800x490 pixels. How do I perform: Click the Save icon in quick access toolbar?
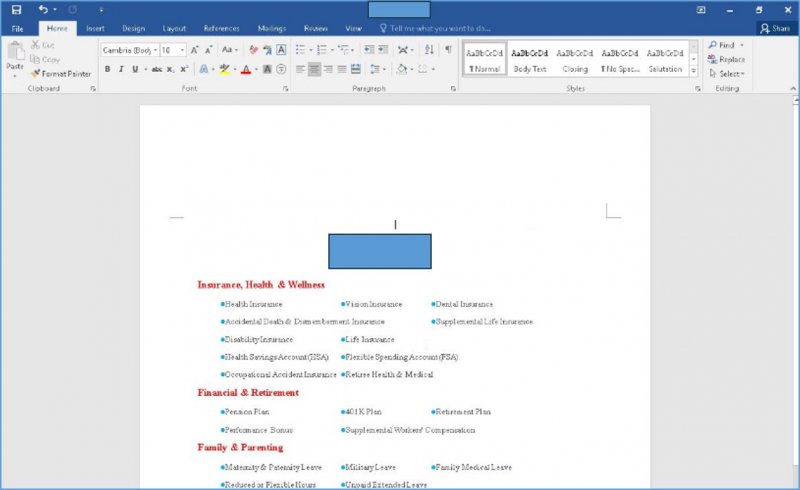pos(16,9)
